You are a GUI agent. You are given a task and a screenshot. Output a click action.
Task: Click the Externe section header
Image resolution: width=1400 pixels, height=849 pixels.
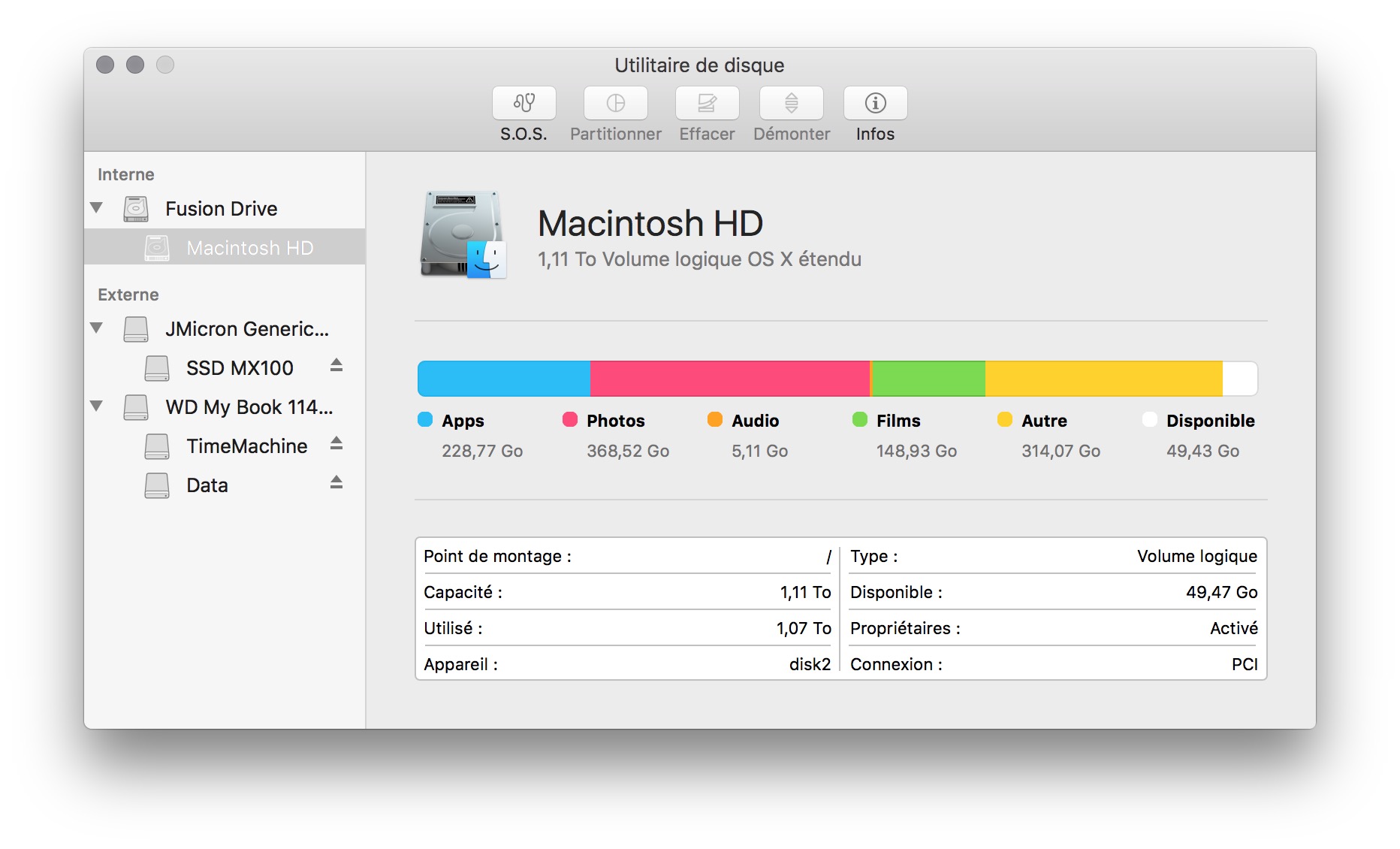(x=128, y=295)
